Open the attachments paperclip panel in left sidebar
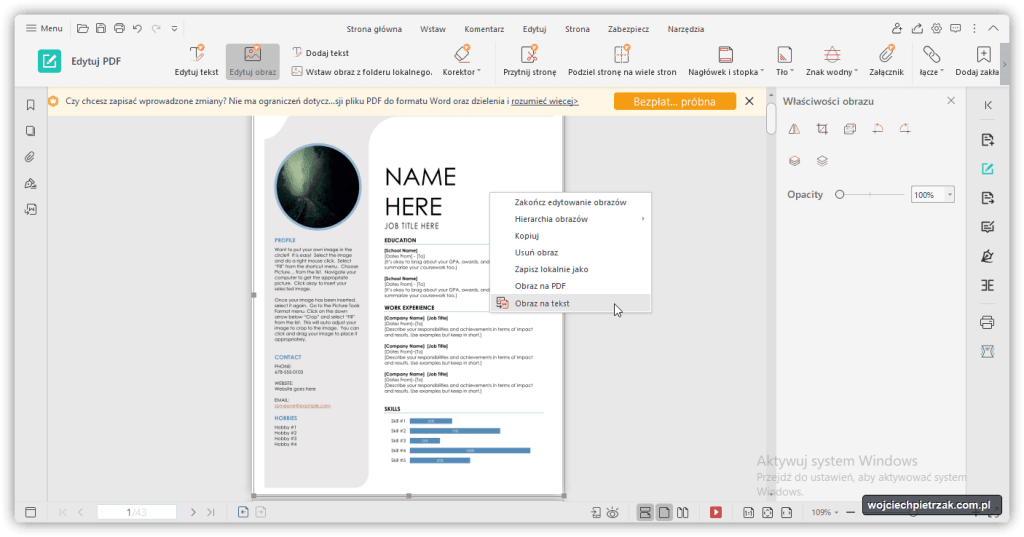Image resolution: width=1024 pixels, height=537 pixels. [x=31, y=157]
